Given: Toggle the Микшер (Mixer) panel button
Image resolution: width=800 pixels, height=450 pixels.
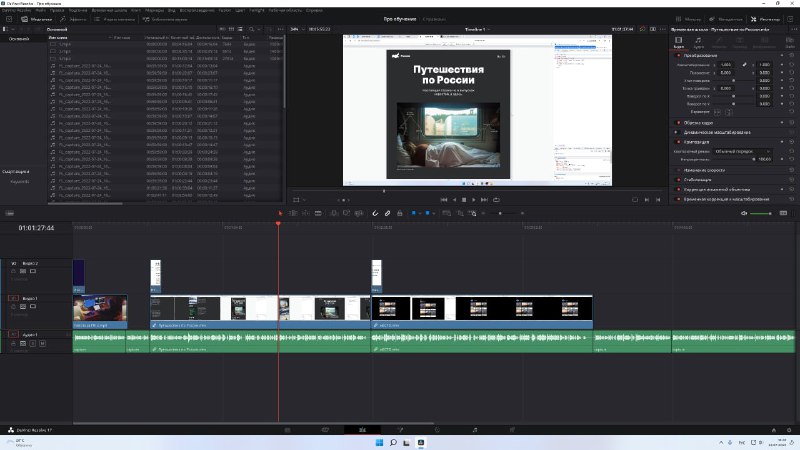Looking at the screenshot, I should click(x=688, y=19).
